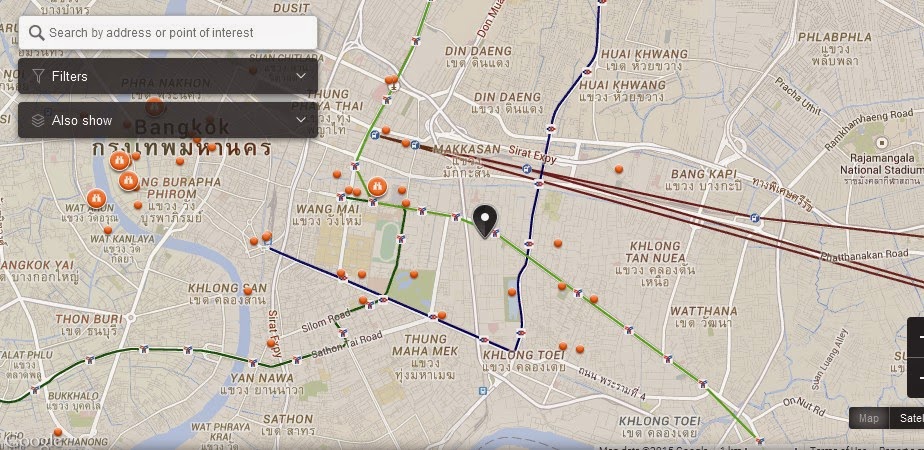The image size is (924, 450).
Task: Open the binoculars marker left of Burapha Phirom label
Action: click(128, 181)
